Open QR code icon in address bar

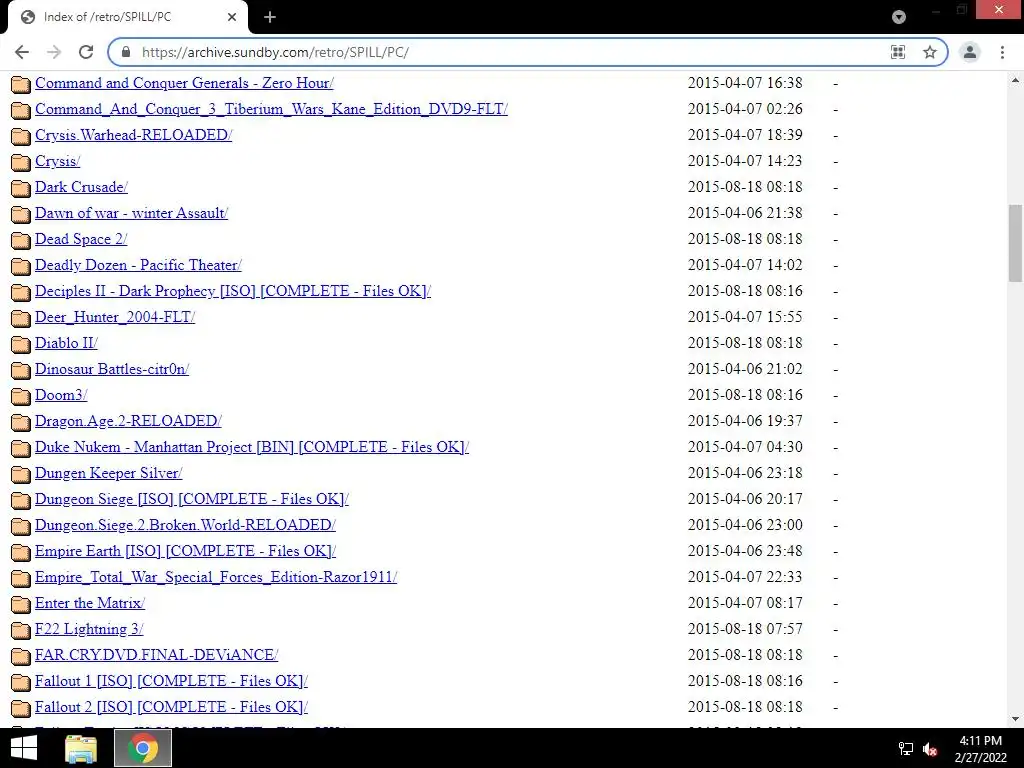point(898,52)
